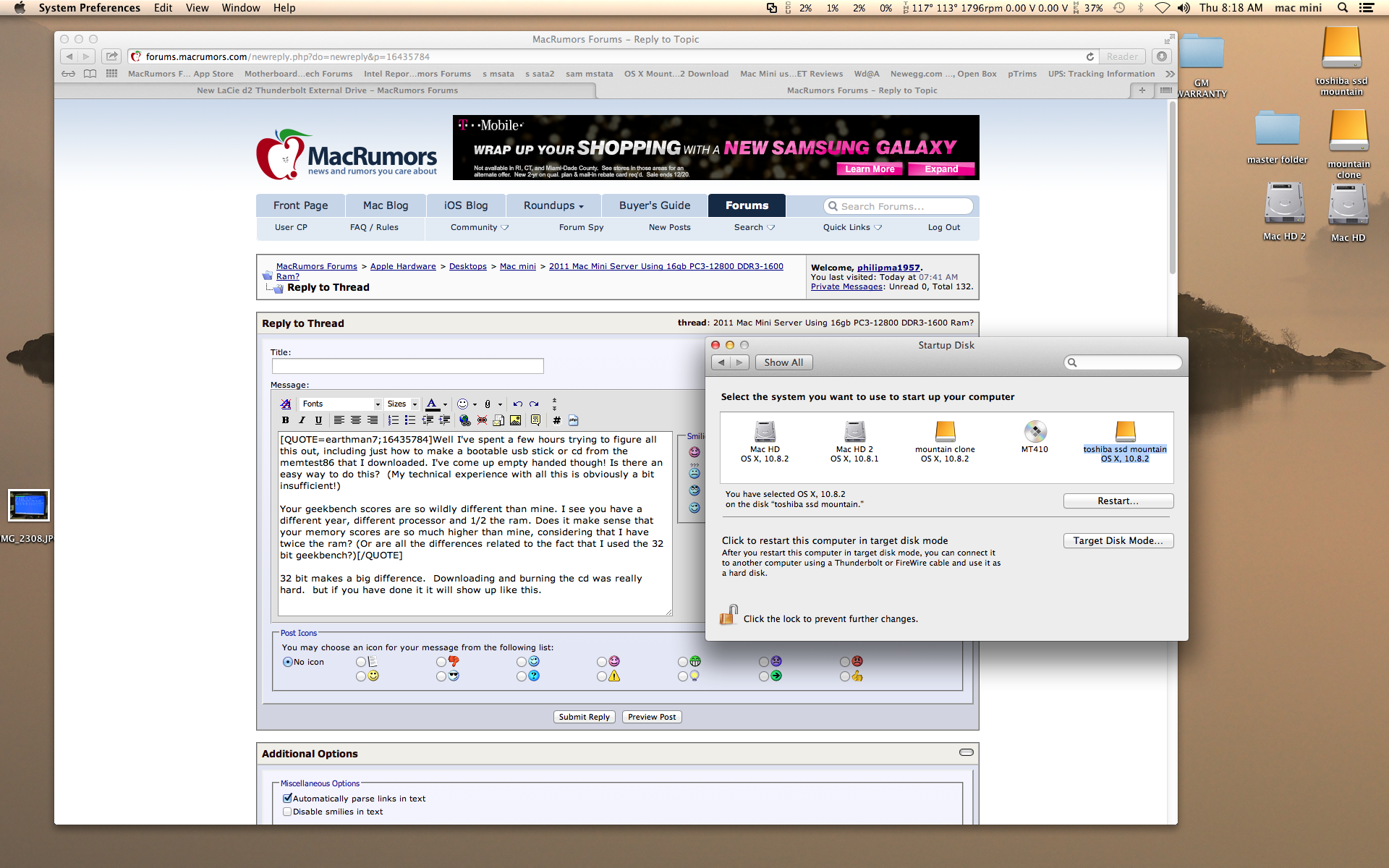This screenshot has width=1389, height=868.
Task: Collapse the Additional Options section
Action: tap(966, 753)
